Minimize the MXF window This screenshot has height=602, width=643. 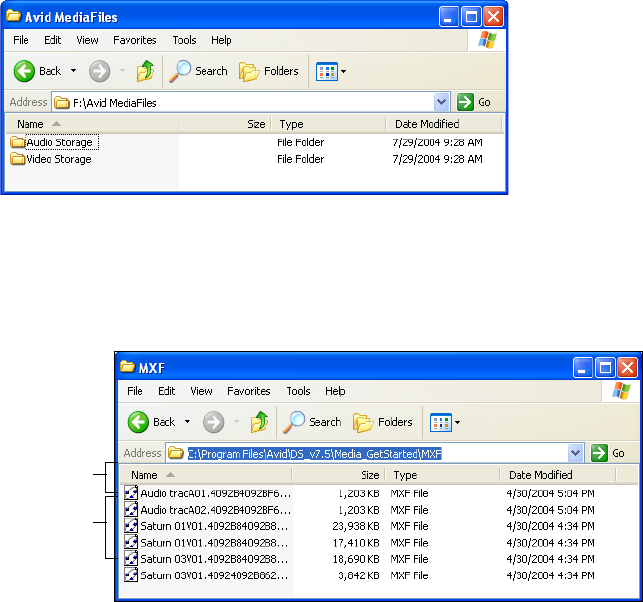coord(583,367)
